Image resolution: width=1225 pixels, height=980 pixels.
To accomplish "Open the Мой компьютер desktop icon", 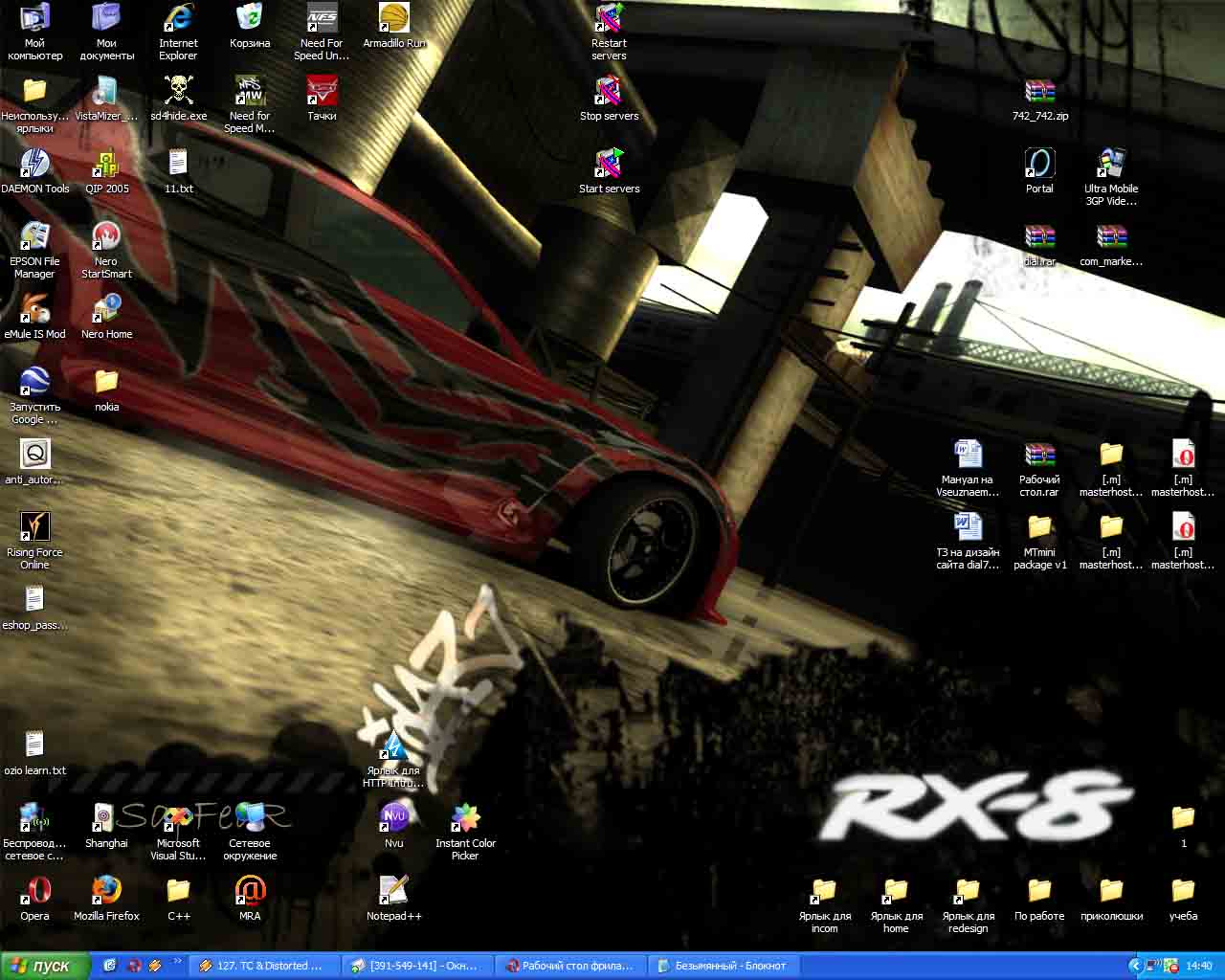I will (x=34, y=31).
